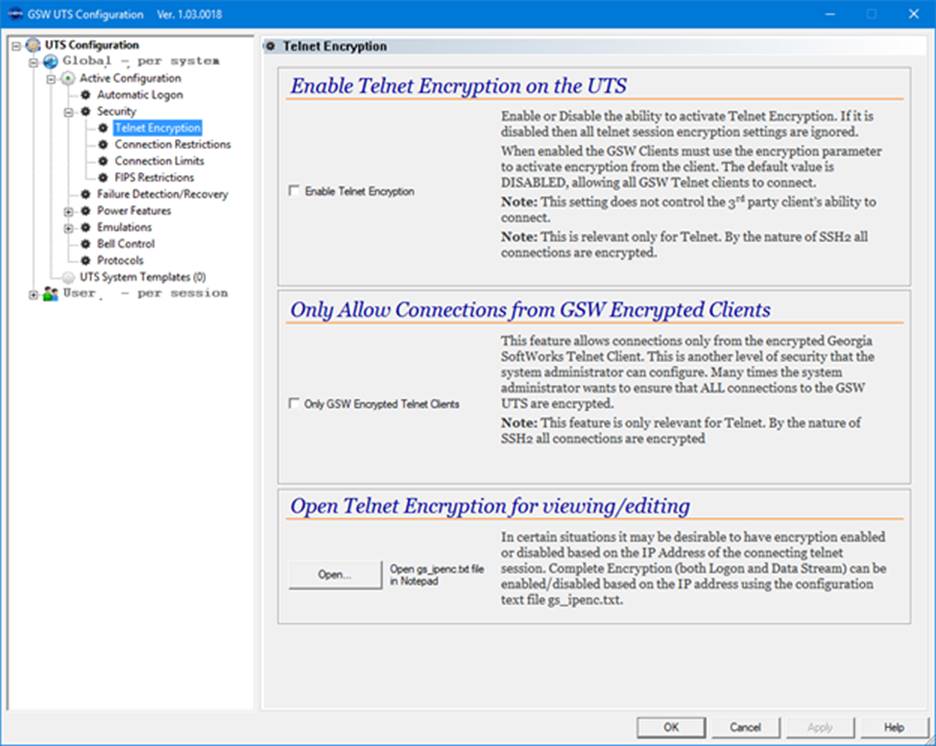Click the gear icon beside Automatic Logon
This screenshot has width=936, height=746.
(x=85, y=95)
